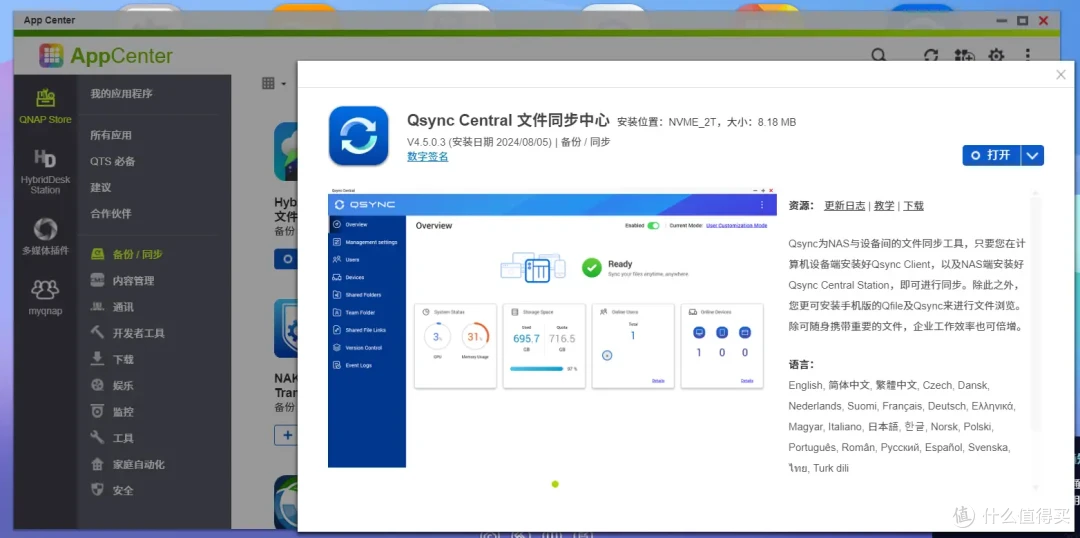Select 合作伙伴 category
Screen dimensions: 1080x538
[x=110, y=214]
